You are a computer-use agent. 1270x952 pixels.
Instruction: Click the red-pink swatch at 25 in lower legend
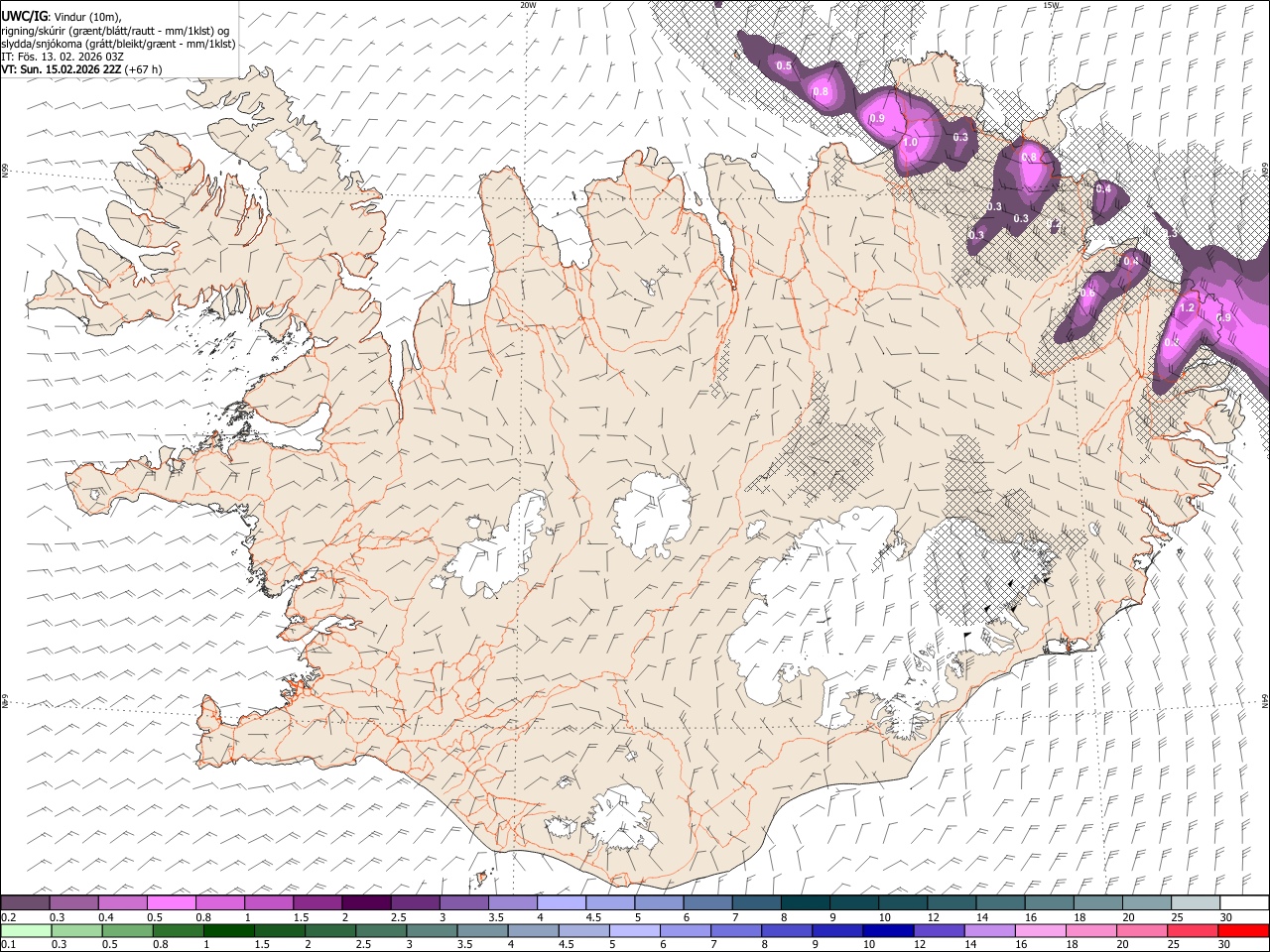coord(1193,931)
